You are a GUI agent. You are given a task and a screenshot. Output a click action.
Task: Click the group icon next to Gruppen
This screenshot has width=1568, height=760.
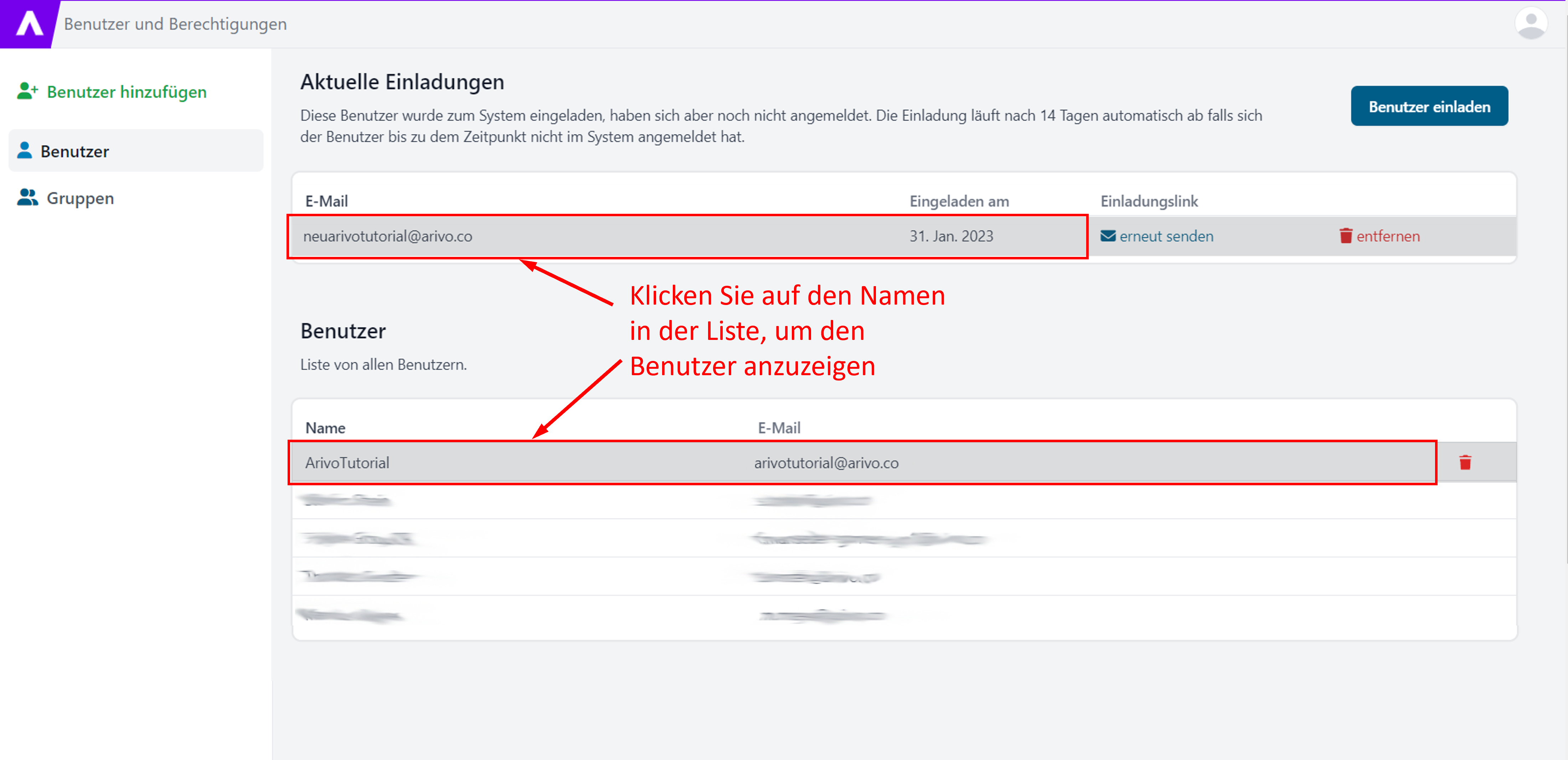tap(27, 197)
